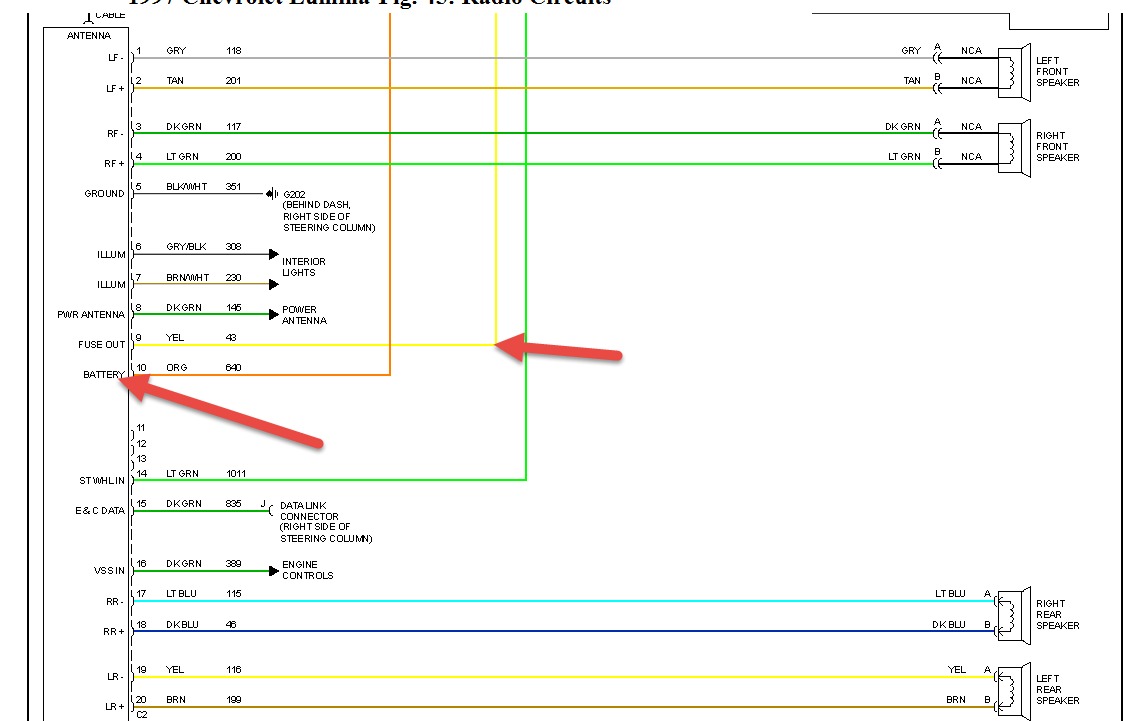
Task: Click circuit number 835 on the DK GRN wire
Action: (x=233, y=503)
